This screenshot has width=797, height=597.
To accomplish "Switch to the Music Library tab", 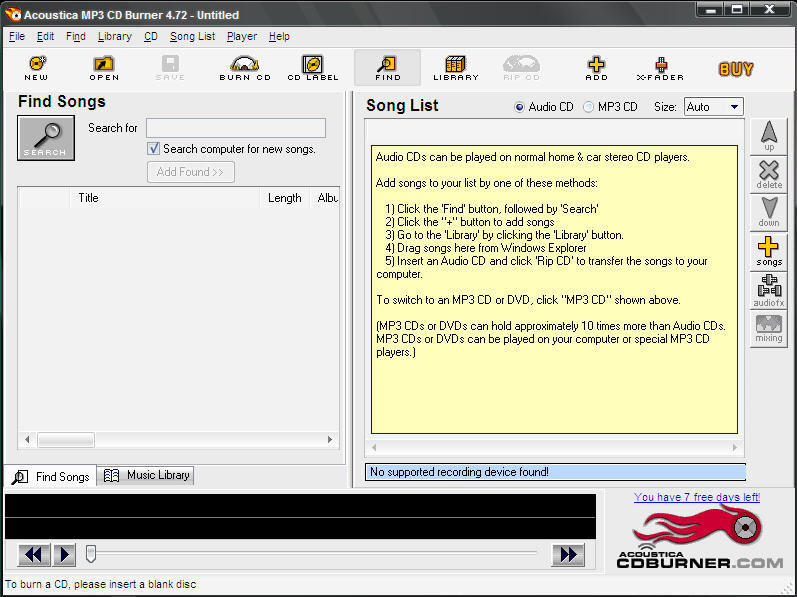I will click(146, 476).
